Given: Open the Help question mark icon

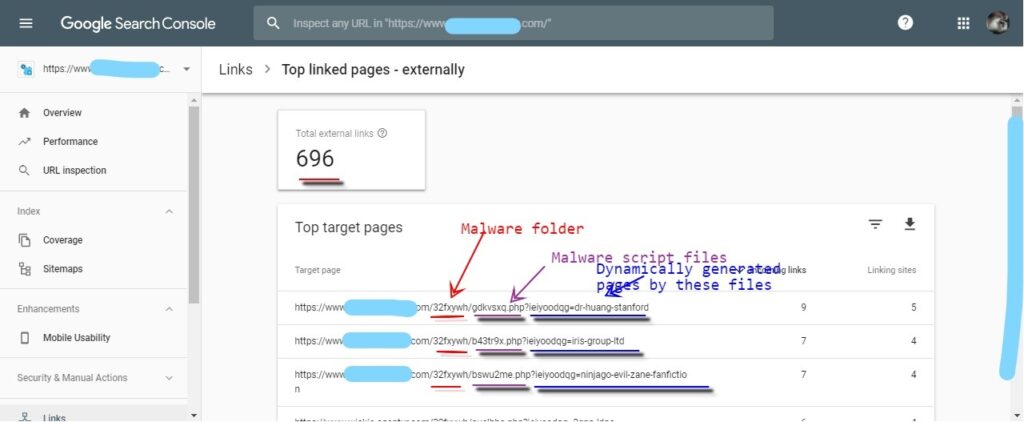Looking at the screenshot, I should [x=905, y=23].
